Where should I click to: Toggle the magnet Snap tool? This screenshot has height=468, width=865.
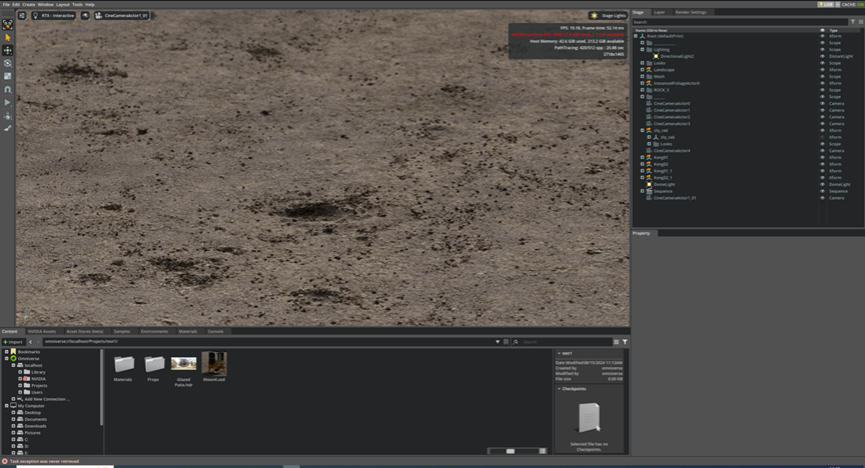[x=8, y=89]
